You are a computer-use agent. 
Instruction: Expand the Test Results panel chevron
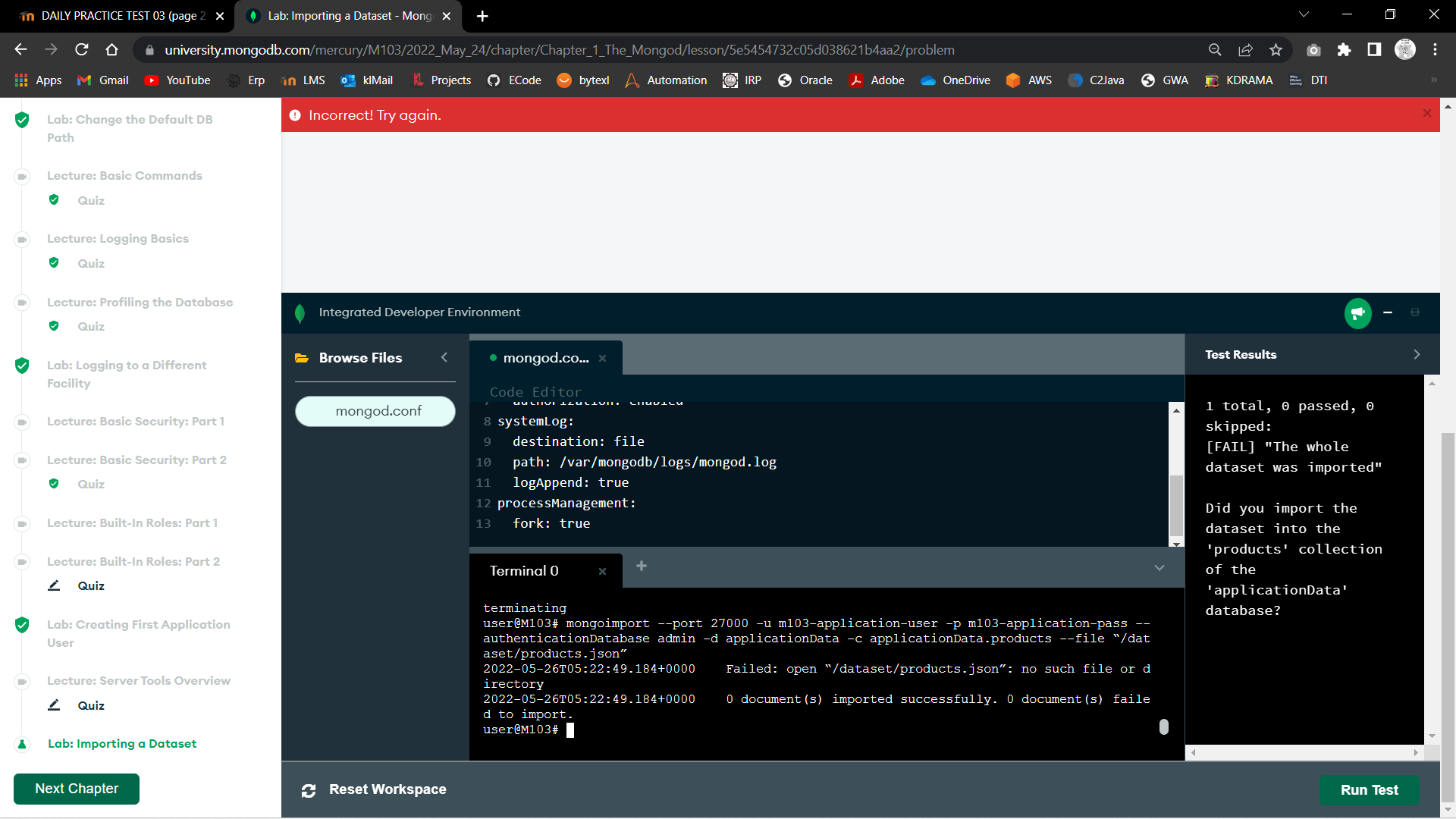point(1417,355)
